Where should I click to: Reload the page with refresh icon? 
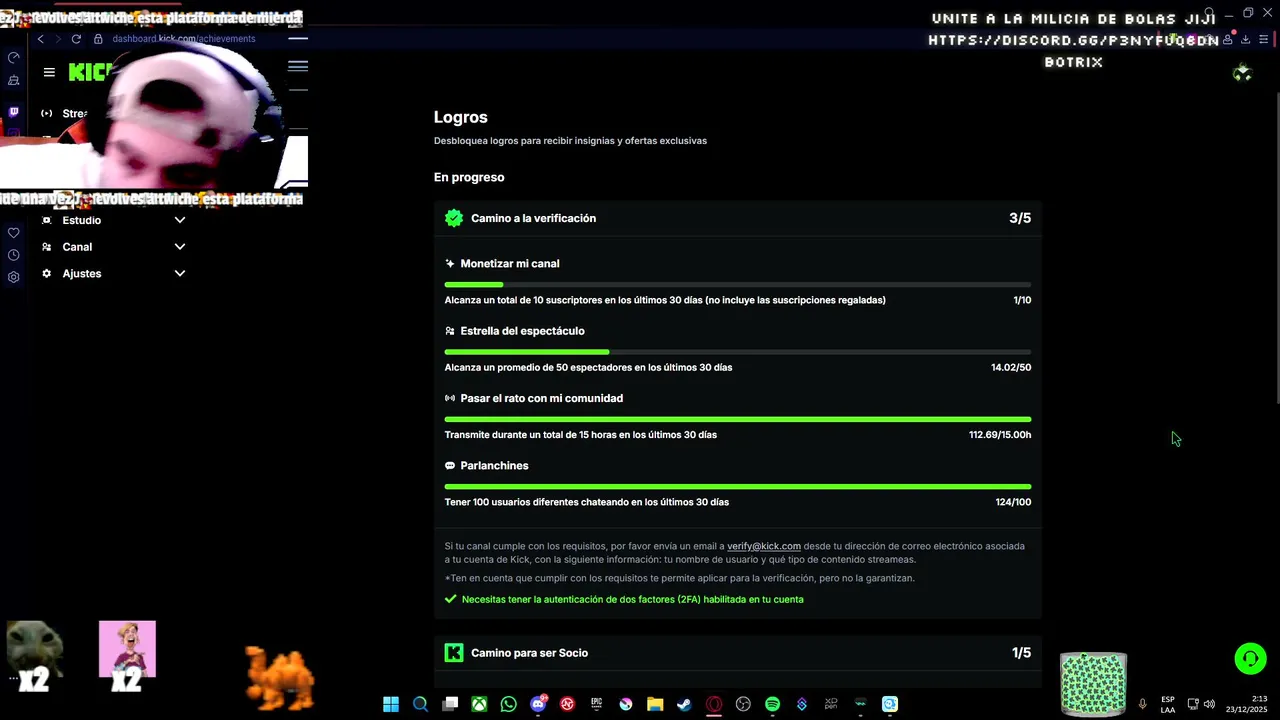76,39
